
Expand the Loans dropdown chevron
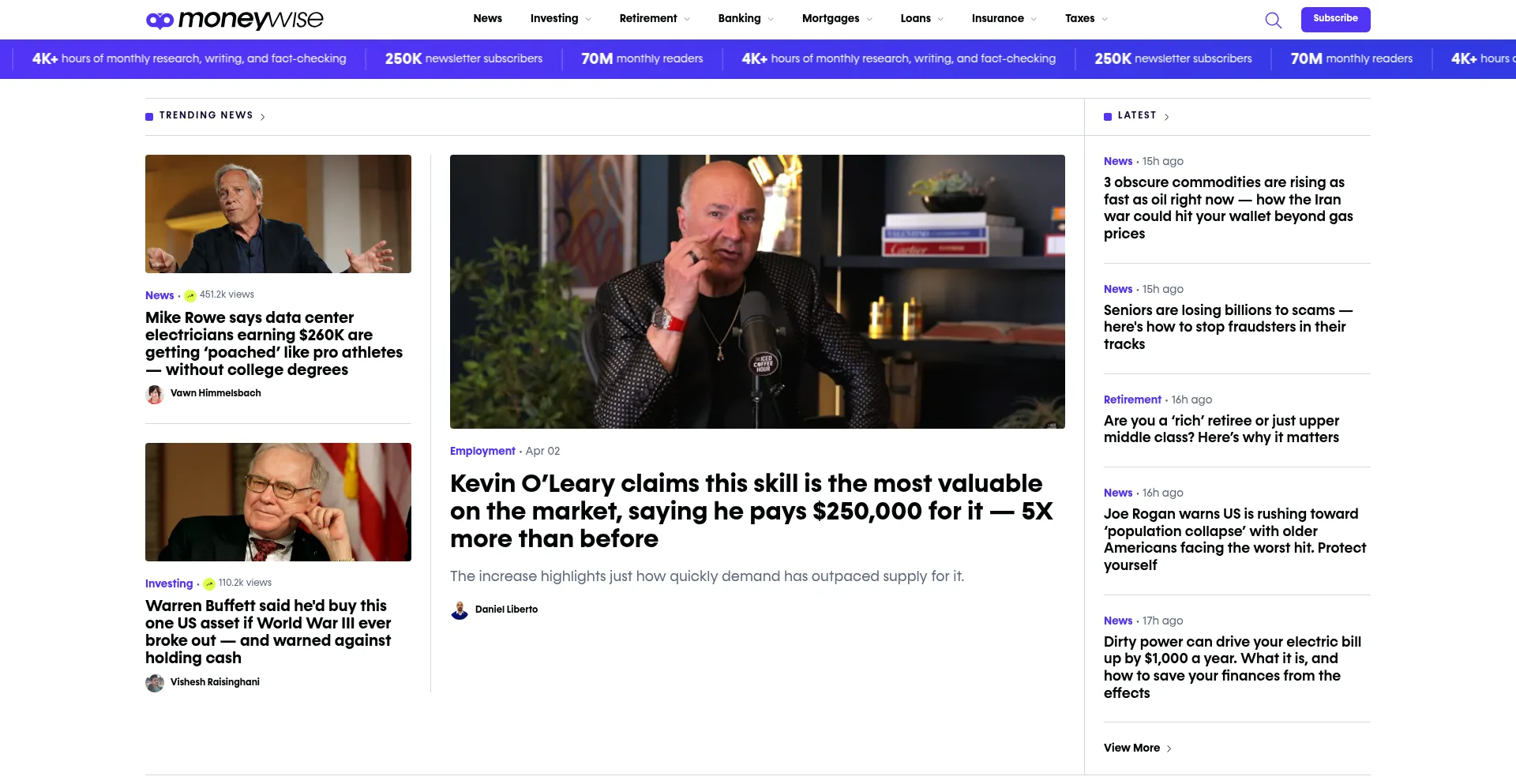pyautogui.click(x=940, y=20)
